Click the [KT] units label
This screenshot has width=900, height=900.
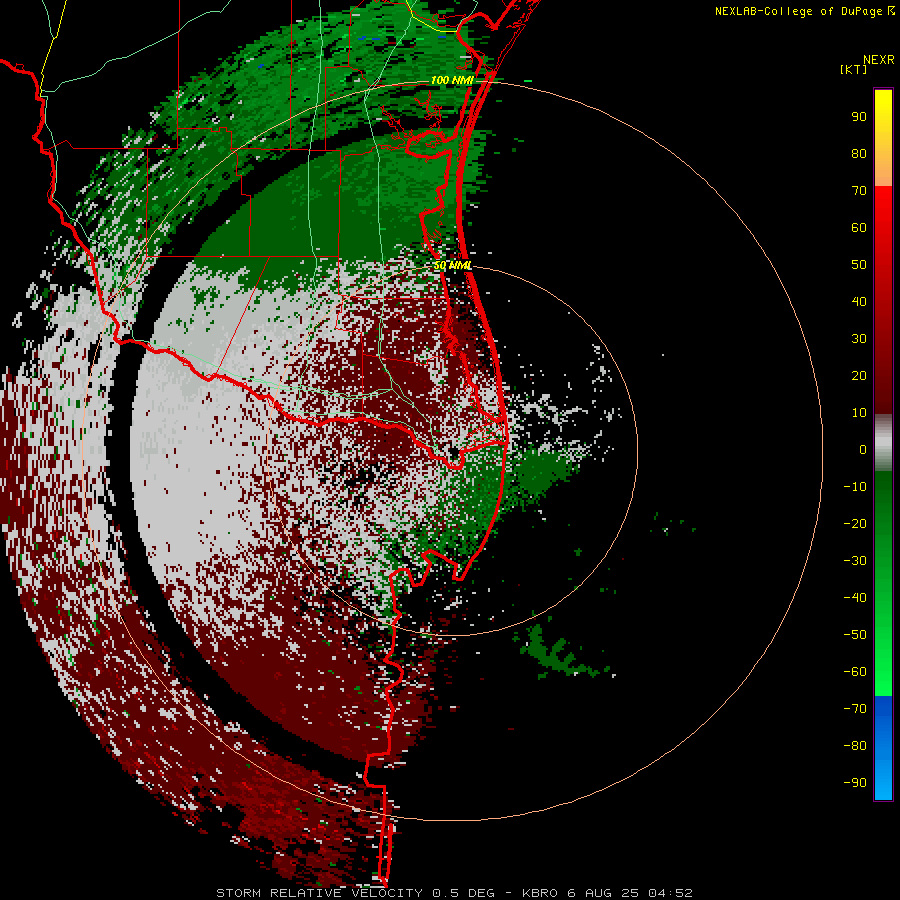[854, 69]
